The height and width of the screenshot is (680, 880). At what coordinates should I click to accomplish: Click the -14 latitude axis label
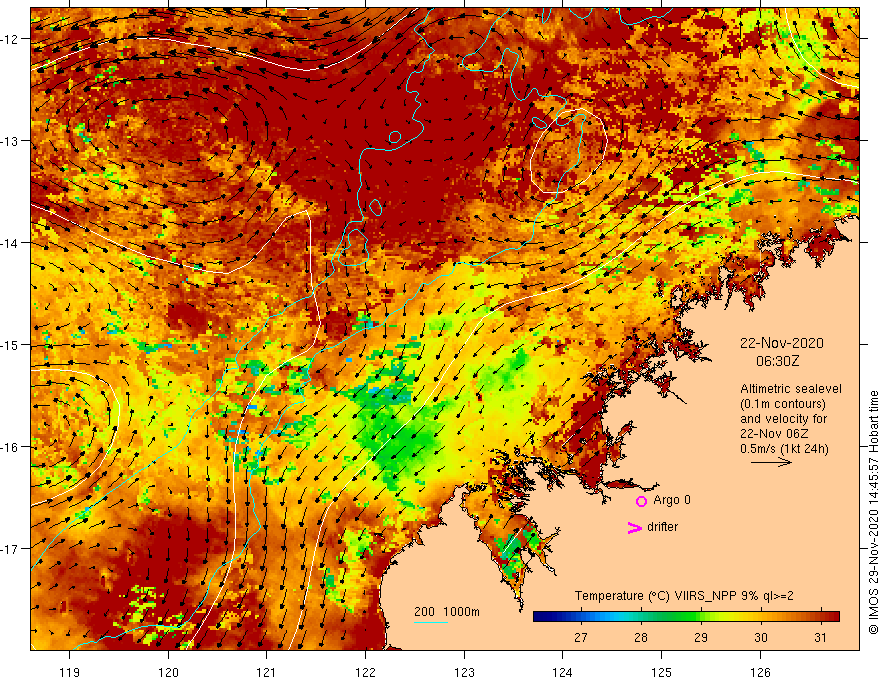pos(10,243)
